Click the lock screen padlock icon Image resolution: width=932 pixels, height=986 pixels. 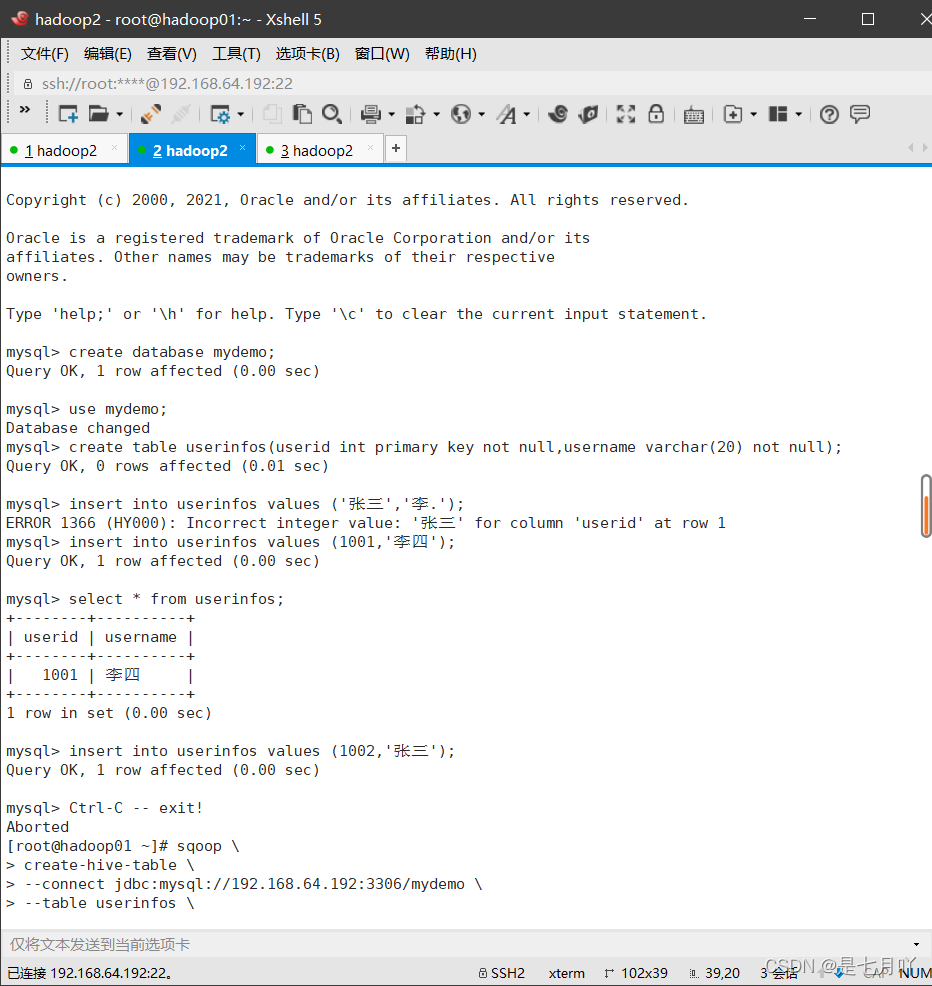pyautogui.click(x=656, y=114)
